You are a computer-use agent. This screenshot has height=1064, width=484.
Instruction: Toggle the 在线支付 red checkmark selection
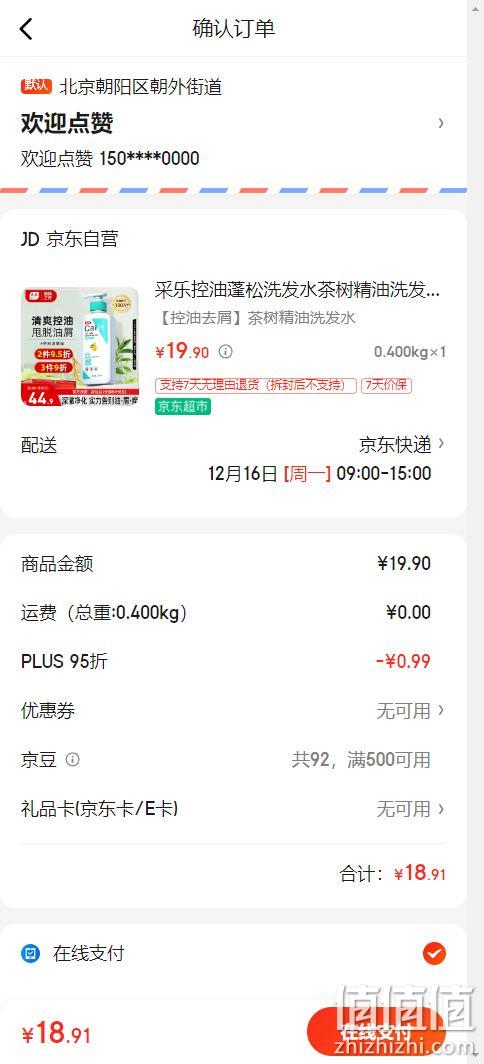(x=434, y=954)
